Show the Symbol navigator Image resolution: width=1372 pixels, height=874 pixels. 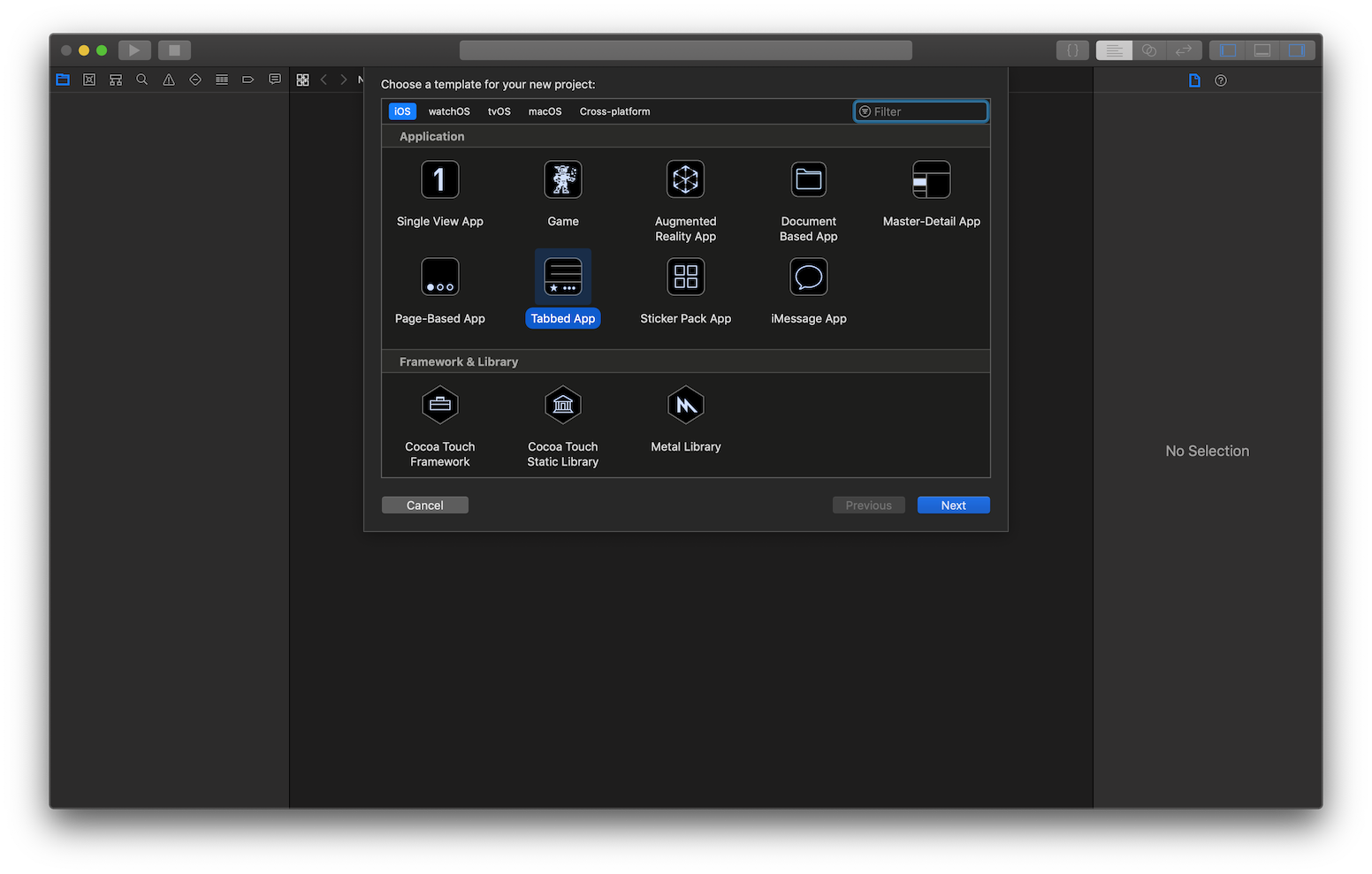click(116, 80)
